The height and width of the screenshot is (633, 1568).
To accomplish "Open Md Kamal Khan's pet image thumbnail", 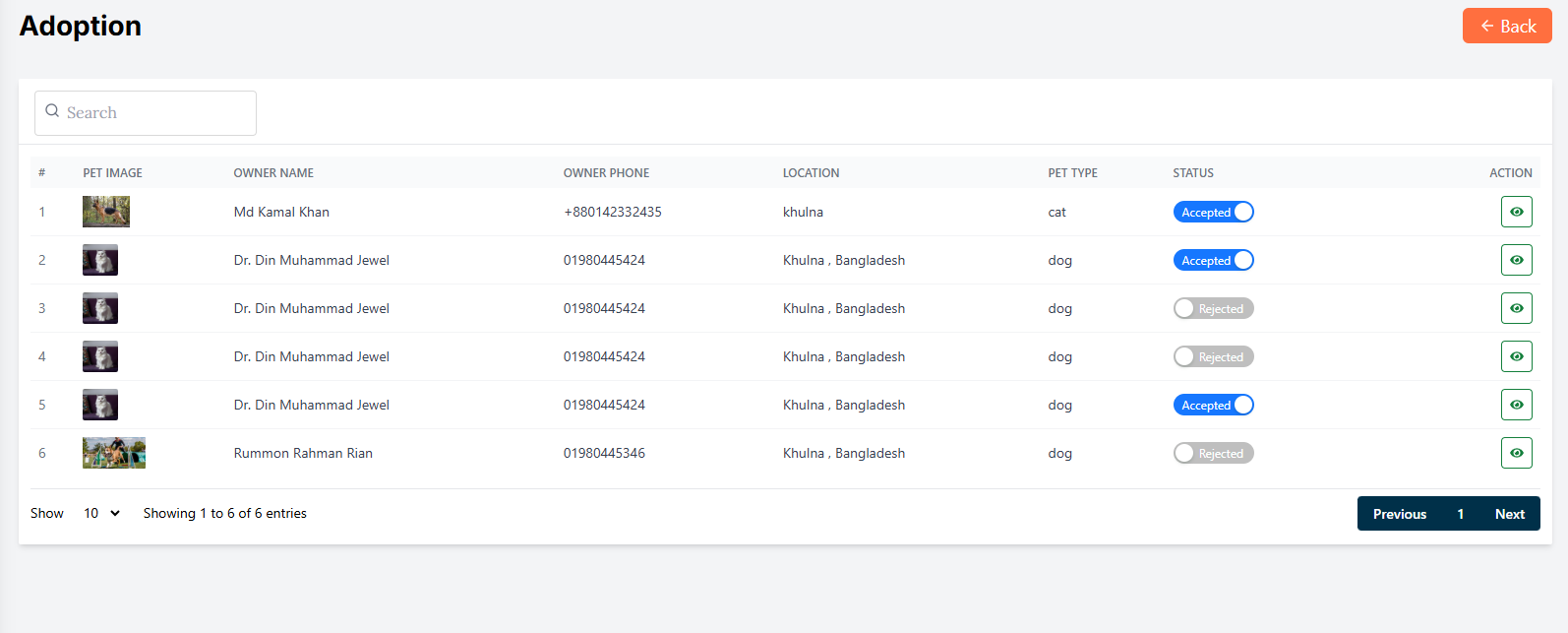I will pos(106,212).
